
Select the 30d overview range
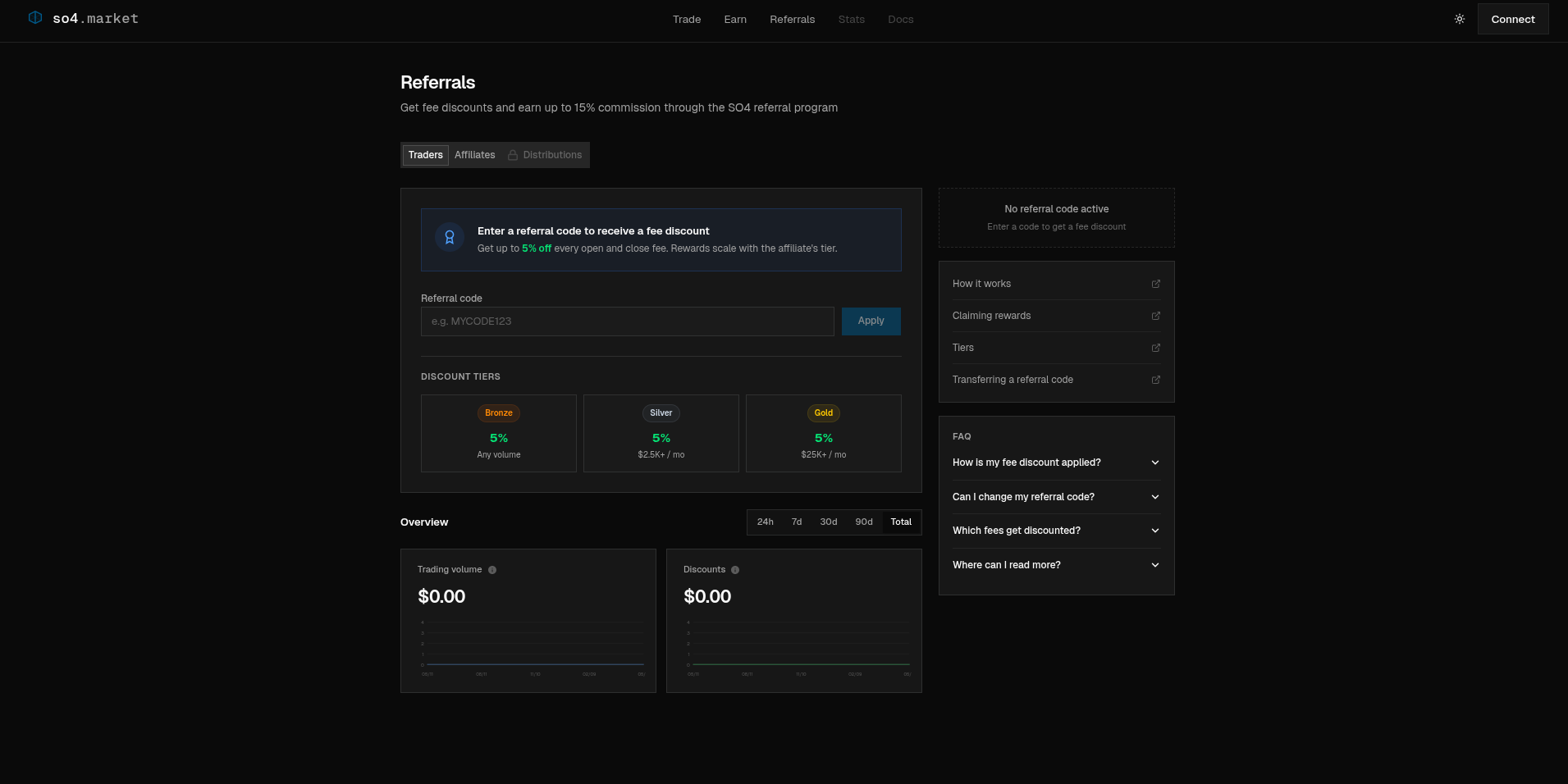point(829,522)
